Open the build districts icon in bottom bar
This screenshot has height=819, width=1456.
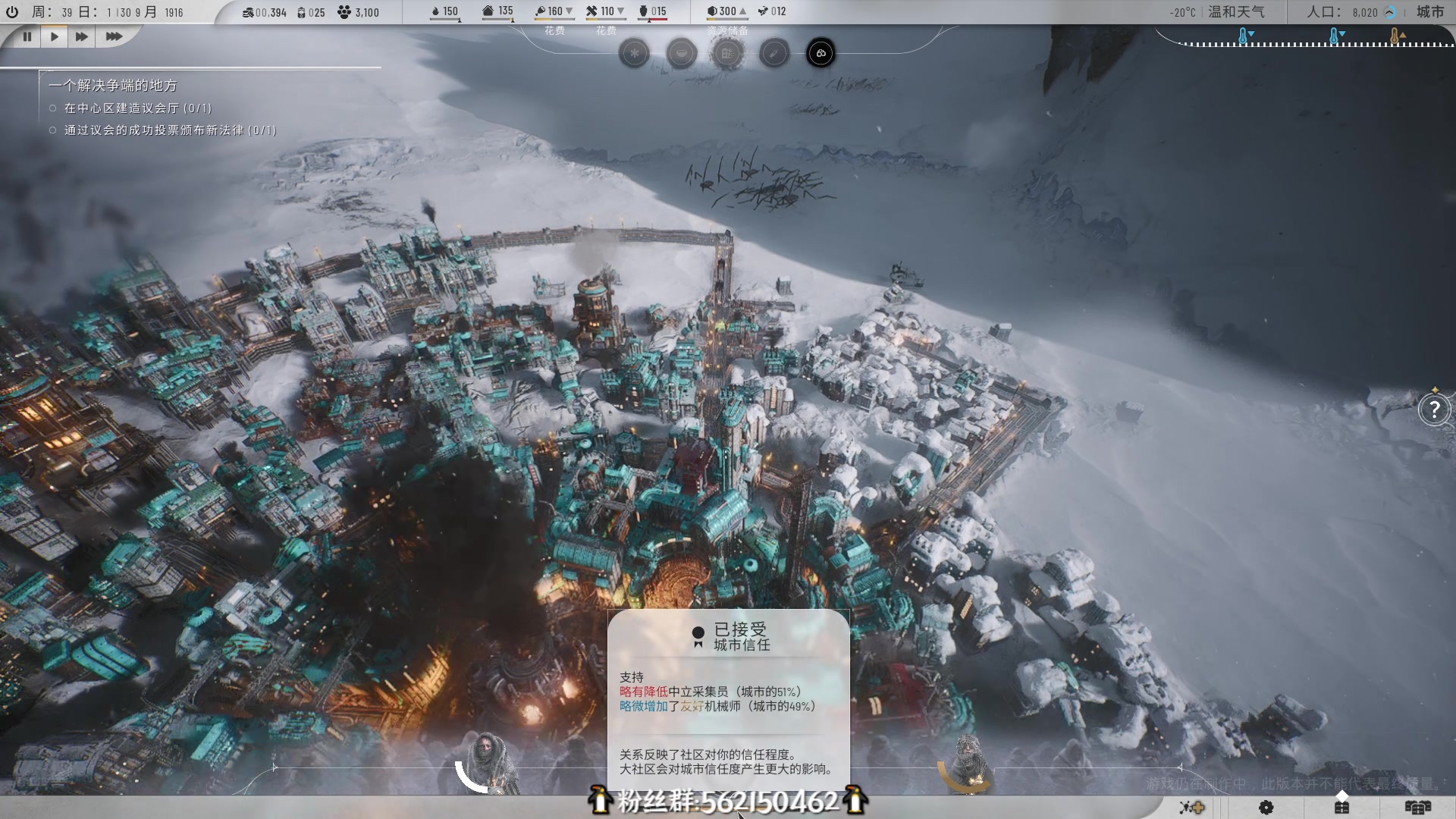1191,808
